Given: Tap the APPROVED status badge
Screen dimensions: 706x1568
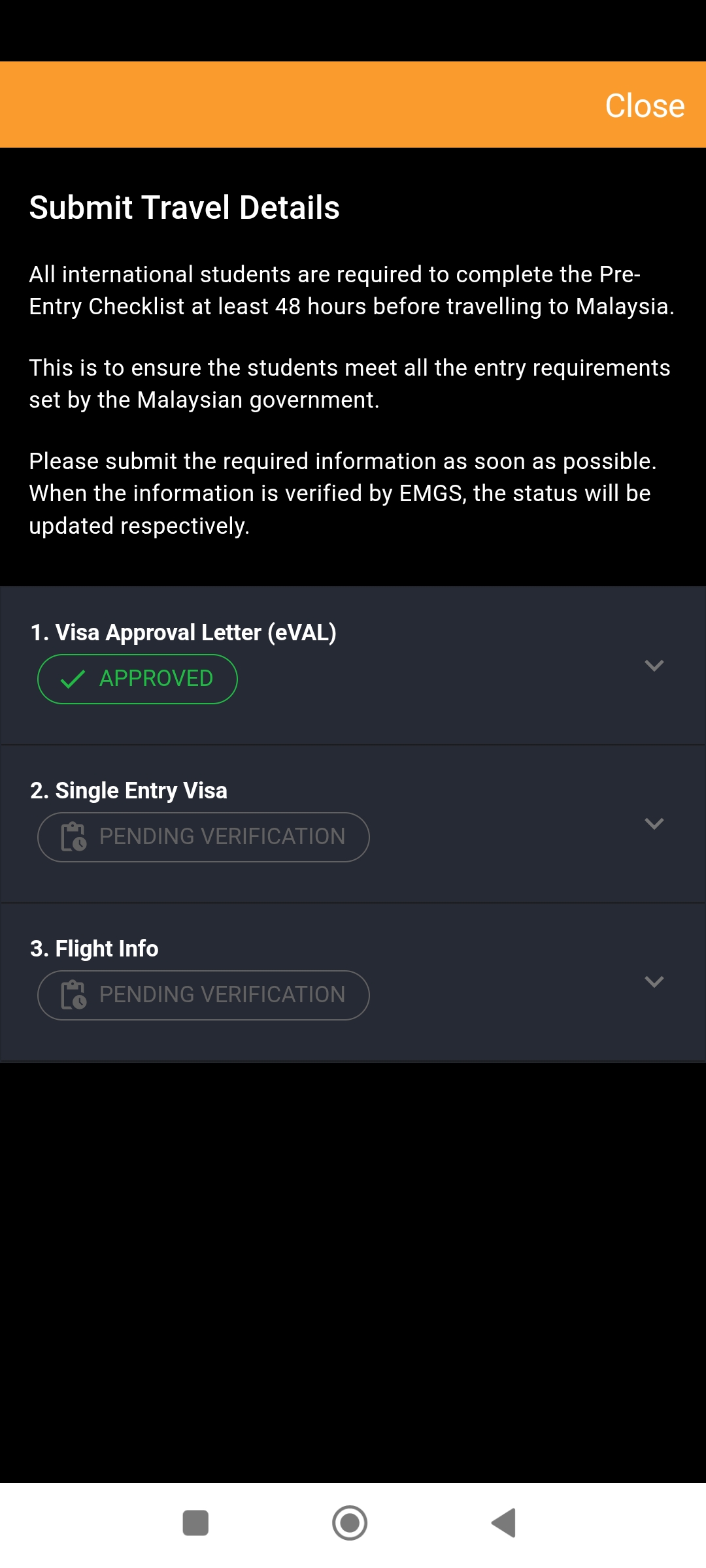Looking at the screenshot, I should tap(137, 679).
